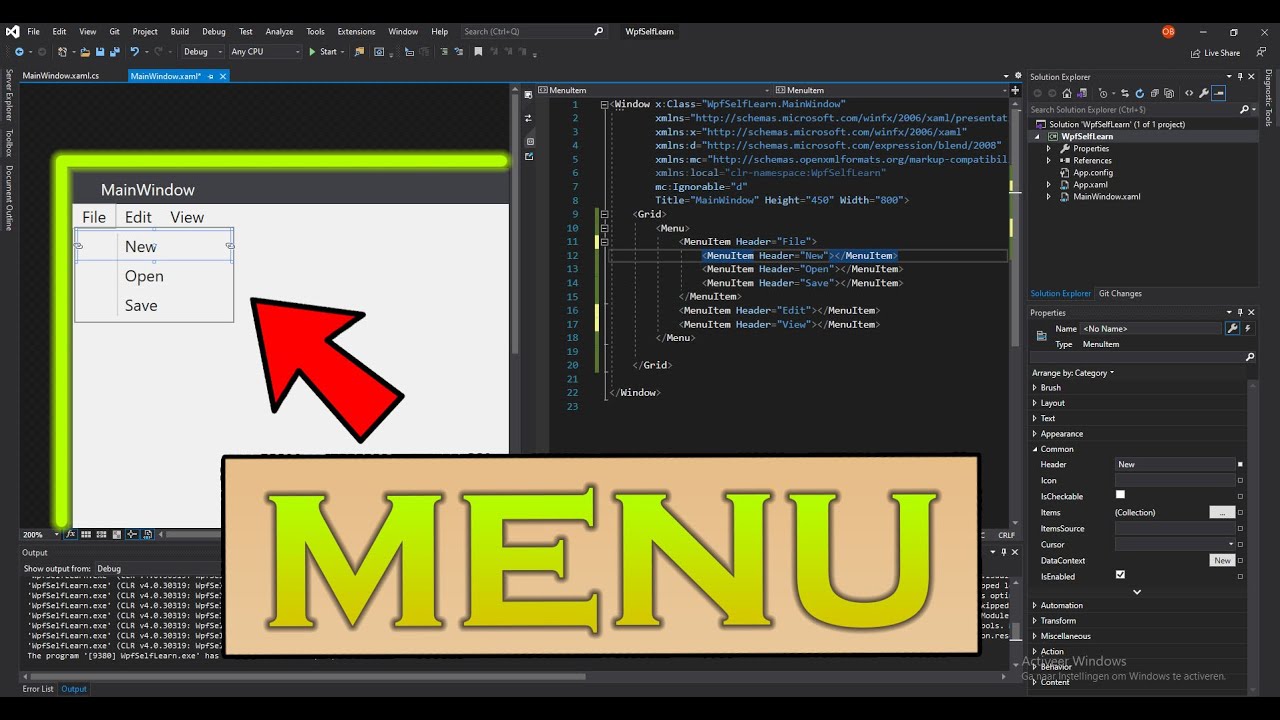Select the WpfSelfLearn project node

(1087, 136)
